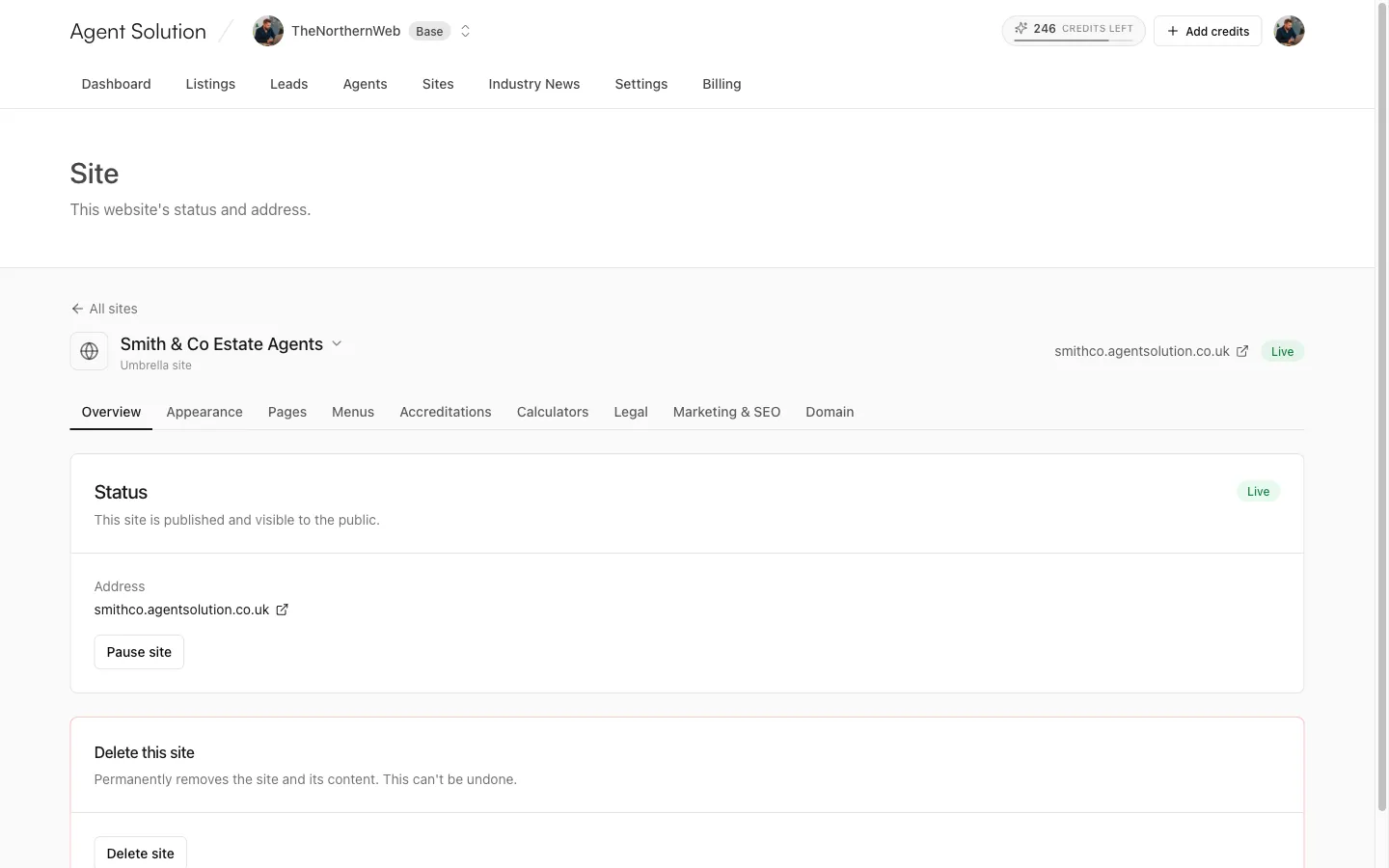Click 'Permanently removes the site' description
Viewport: 1389px width, 868px height.
pos(306,779)
